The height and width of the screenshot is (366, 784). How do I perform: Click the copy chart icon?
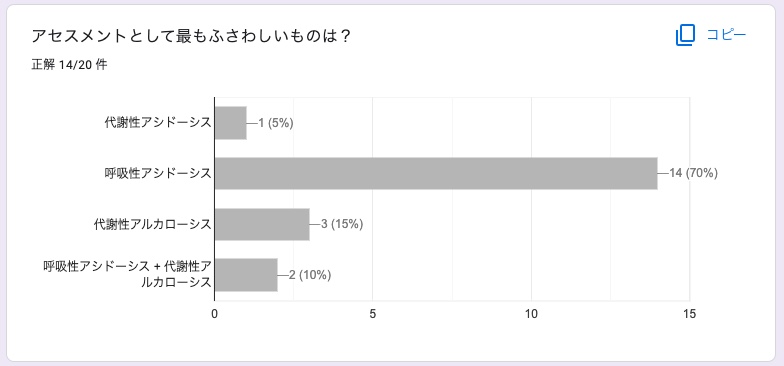click(685, 36)
